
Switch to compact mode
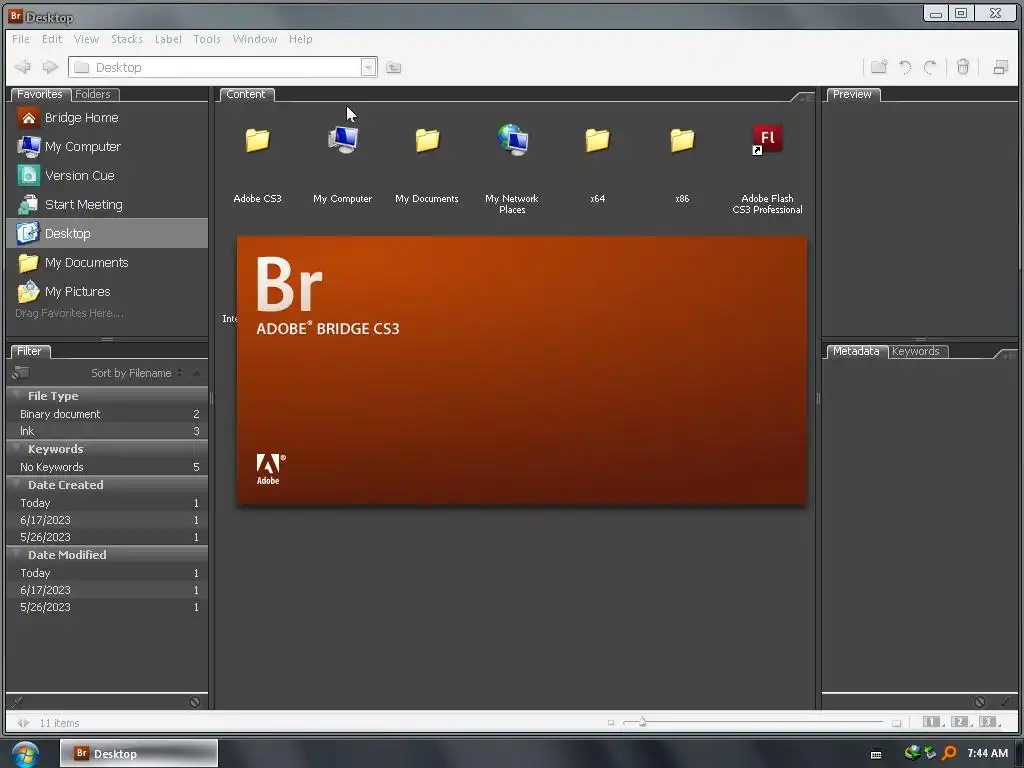(x=1000, y=67)
